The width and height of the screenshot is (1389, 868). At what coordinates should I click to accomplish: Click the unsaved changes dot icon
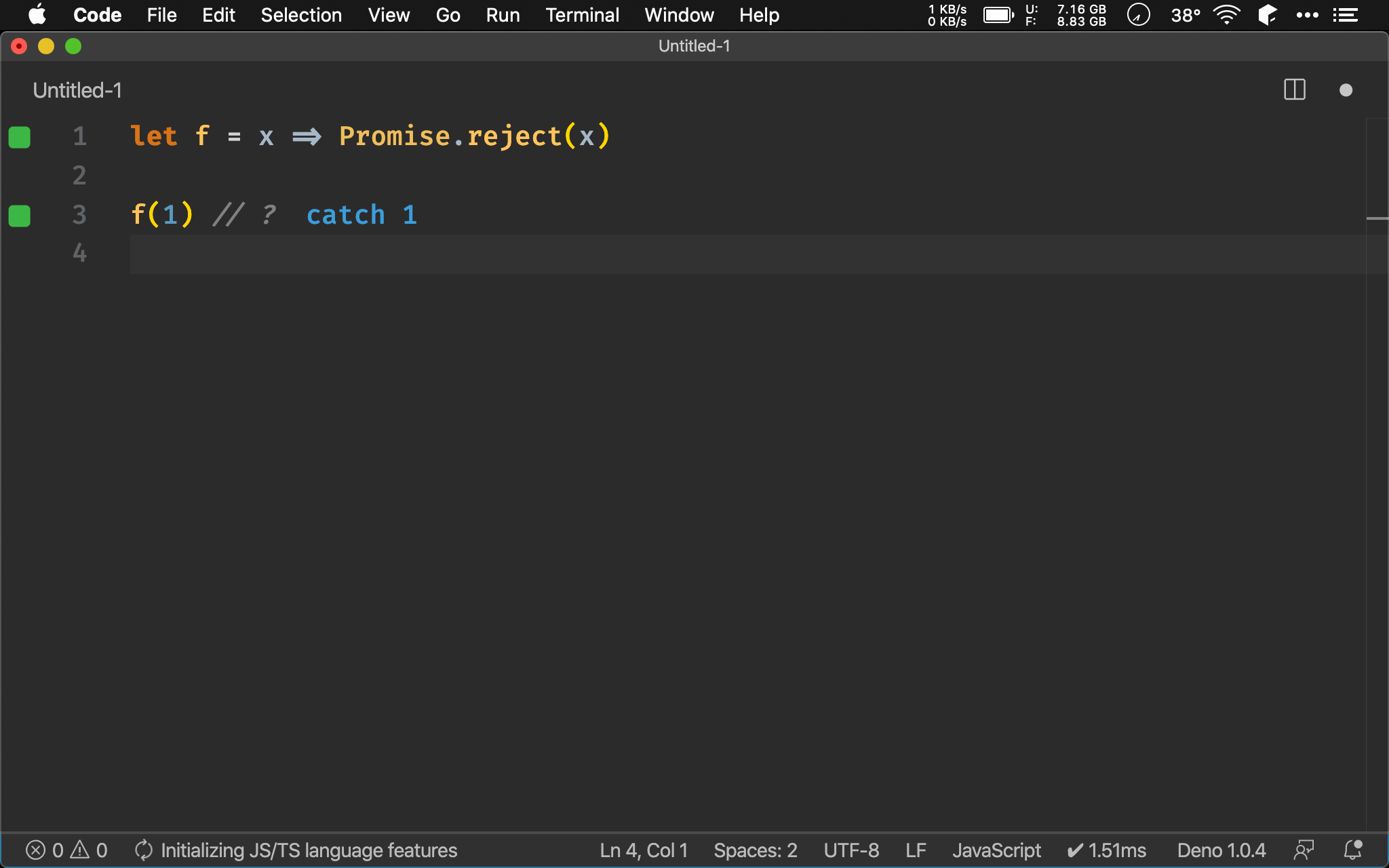(1346, 90)
